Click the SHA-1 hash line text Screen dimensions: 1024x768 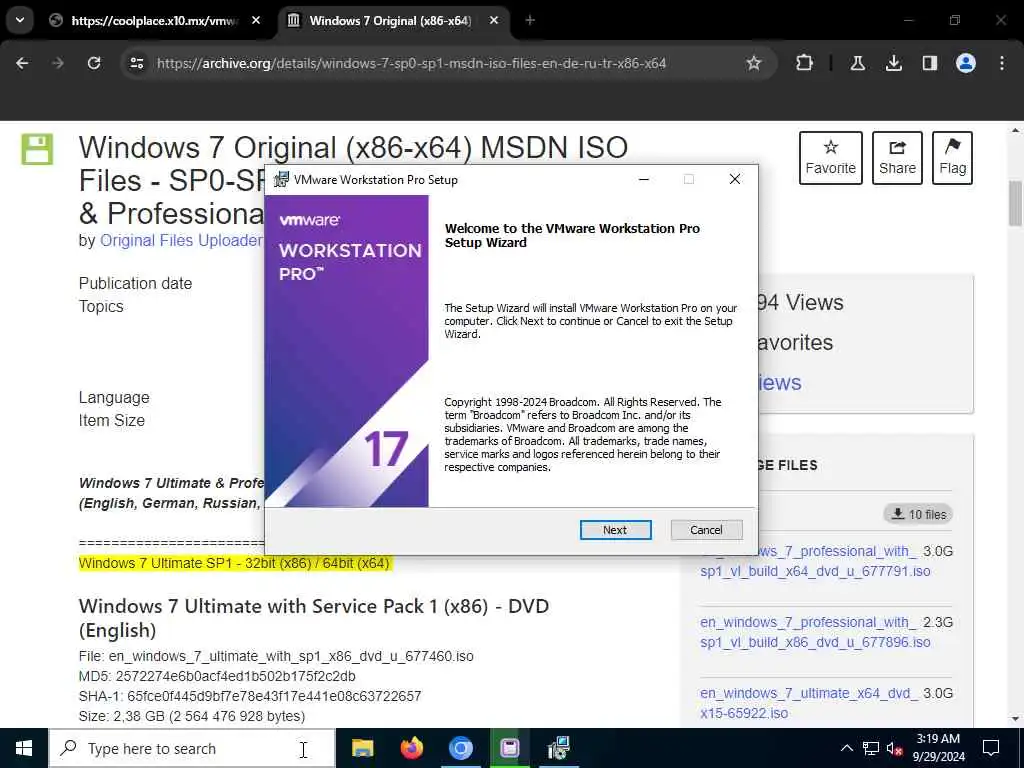[249, 696]
